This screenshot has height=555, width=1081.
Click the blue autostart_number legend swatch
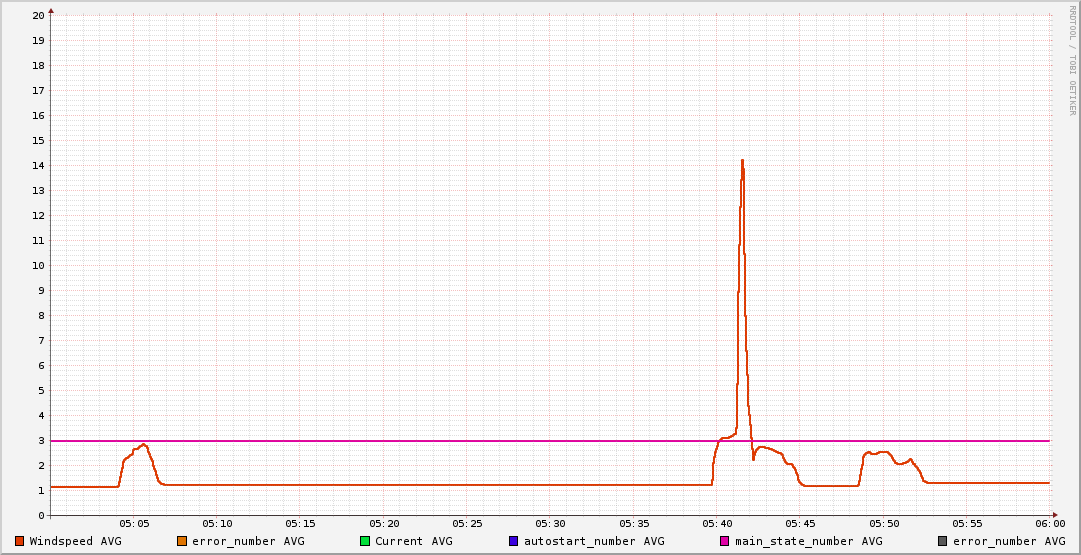513,541
